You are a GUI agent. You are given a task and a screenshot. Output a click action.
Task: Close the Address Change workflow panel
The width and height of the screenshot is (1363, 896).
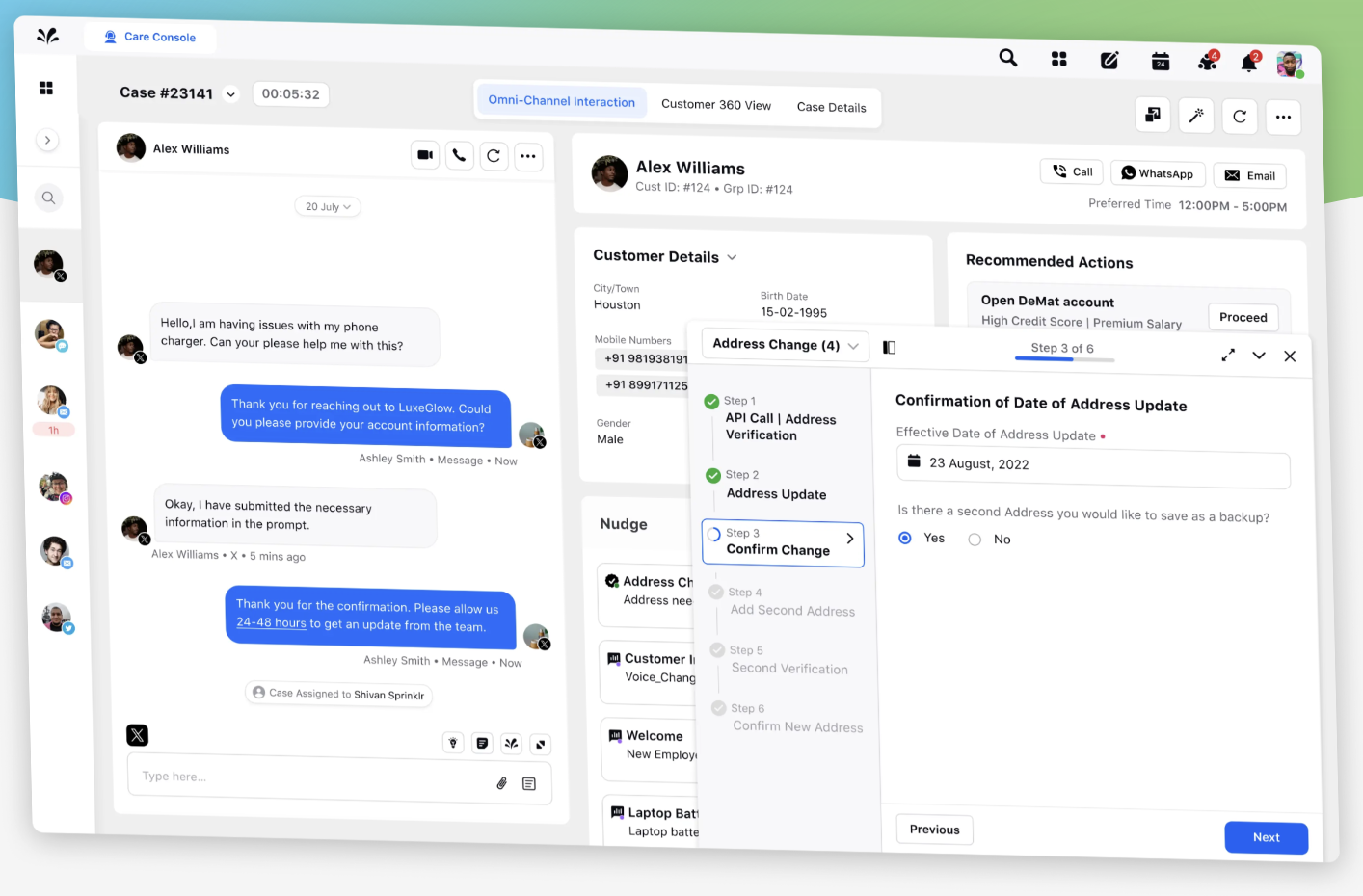click(x=1290, y=356)
